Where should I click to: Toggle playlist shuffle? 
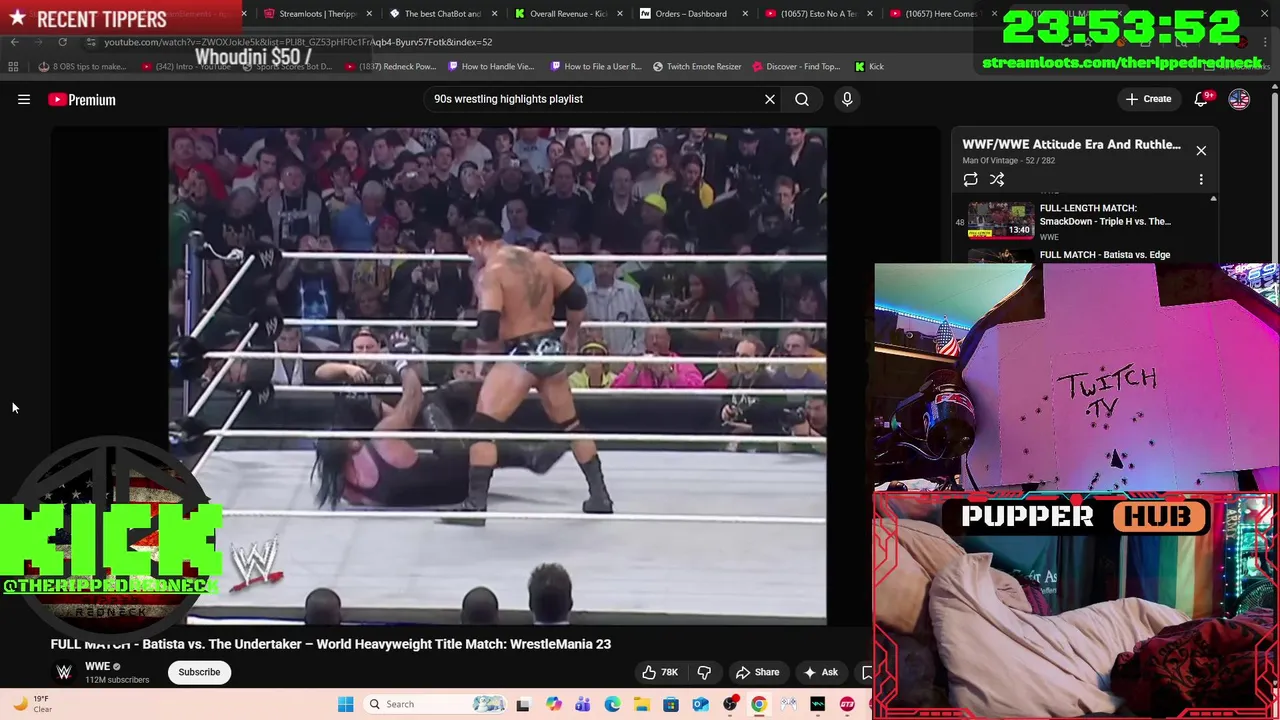(x=997, y=179)
